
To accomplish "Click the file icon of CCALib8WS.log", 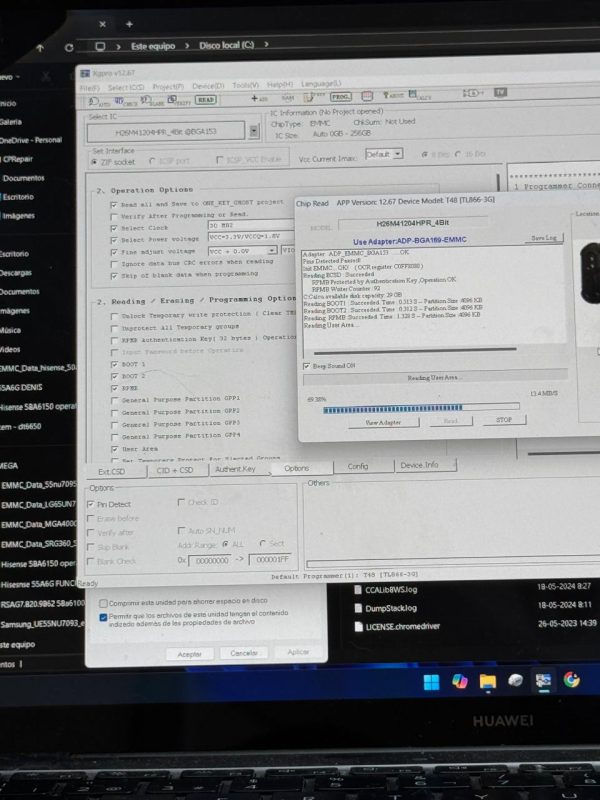I will tap(358, 590).
